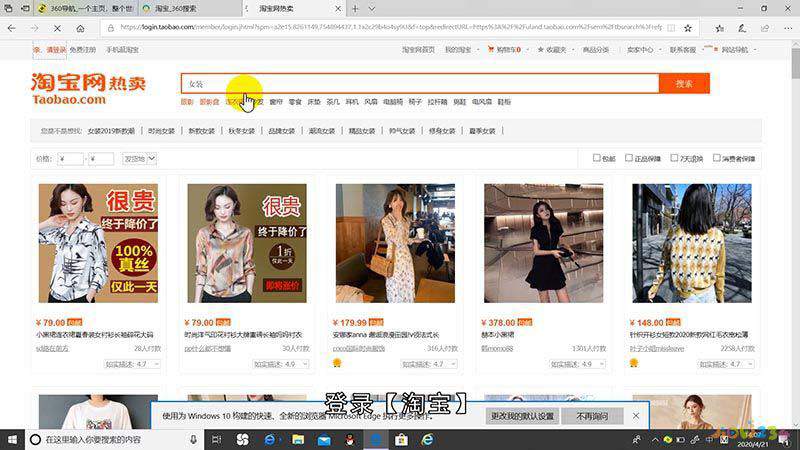800x450 pixels.
Task: Stop loading the page with the X button
Action: (57, 29)
